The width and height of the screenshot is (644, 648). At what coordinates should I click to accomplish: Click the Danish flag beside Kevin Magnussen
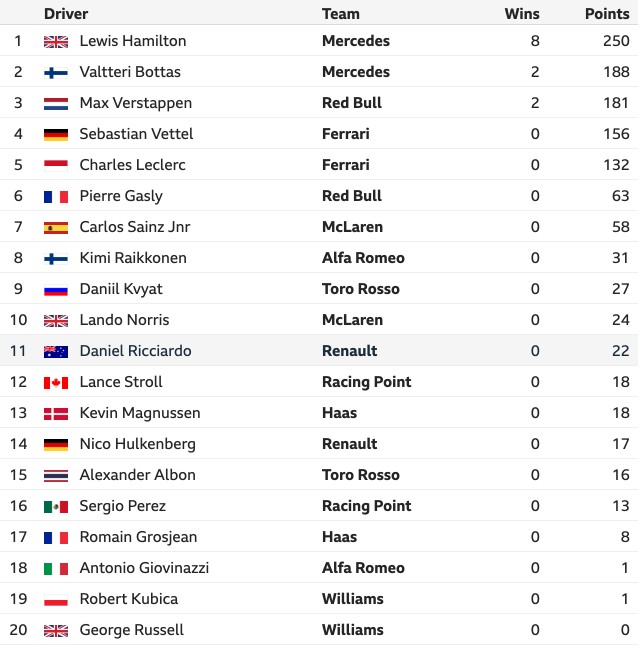[x=56, y=413]
